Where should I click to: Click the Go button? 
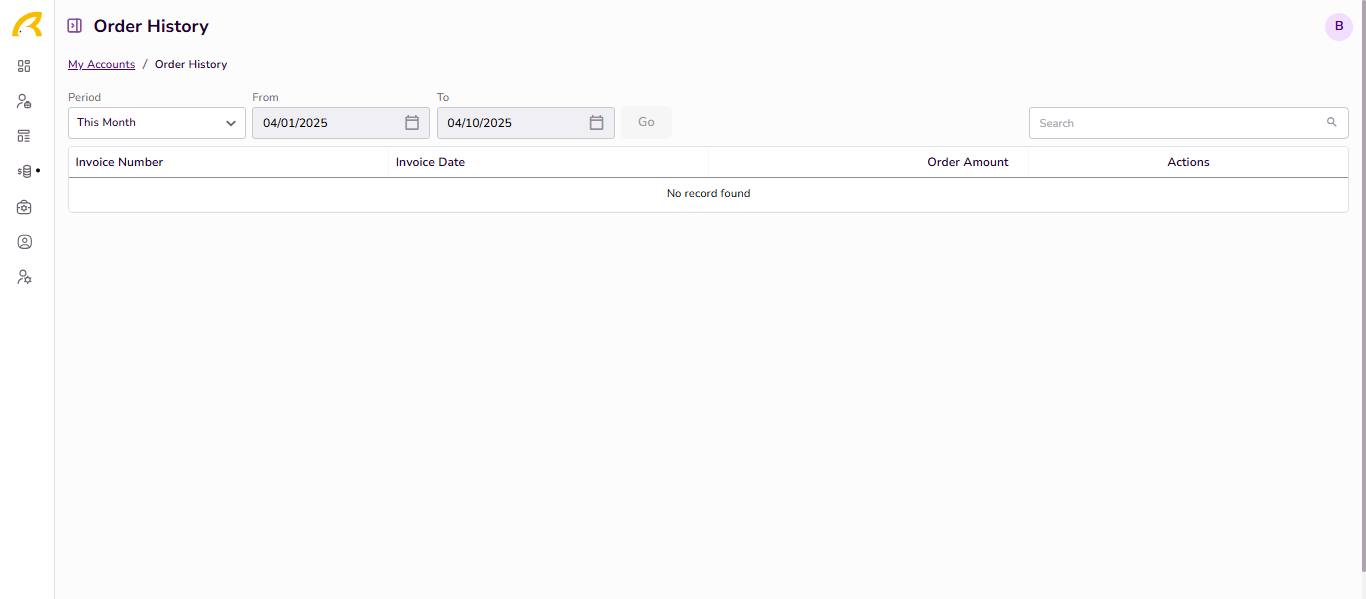(646, 122)
